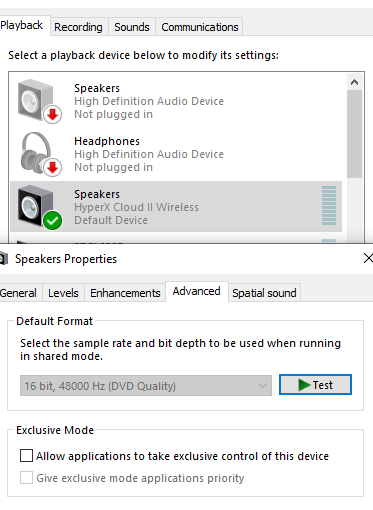Screen dimensions: 373x510
Task: Toggle Give exclusive mode applications priority
Action: 26,478
